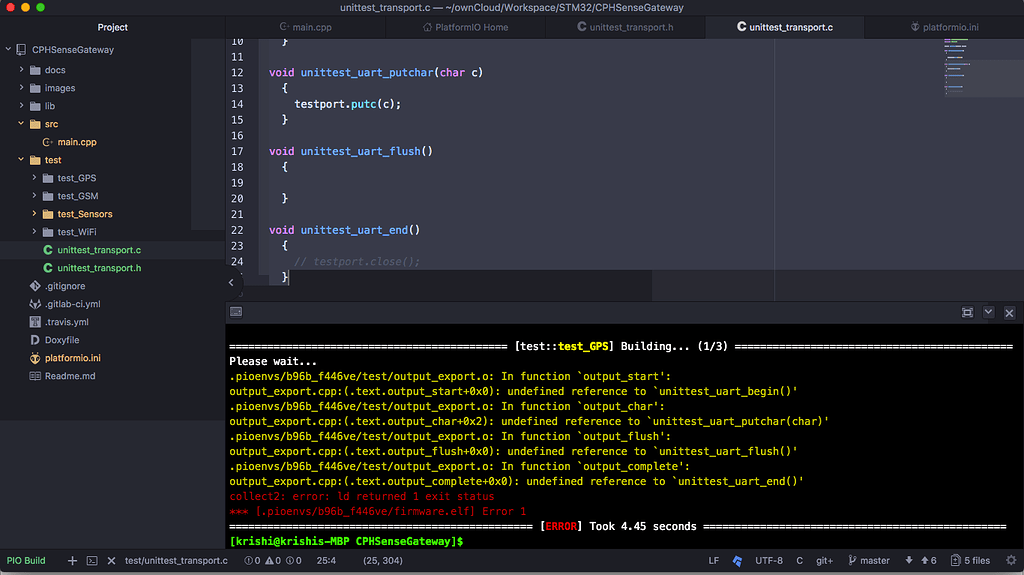Click the git+ status bar item
The width and height of the screenshot is (1024, 575).
click(824, 561)
